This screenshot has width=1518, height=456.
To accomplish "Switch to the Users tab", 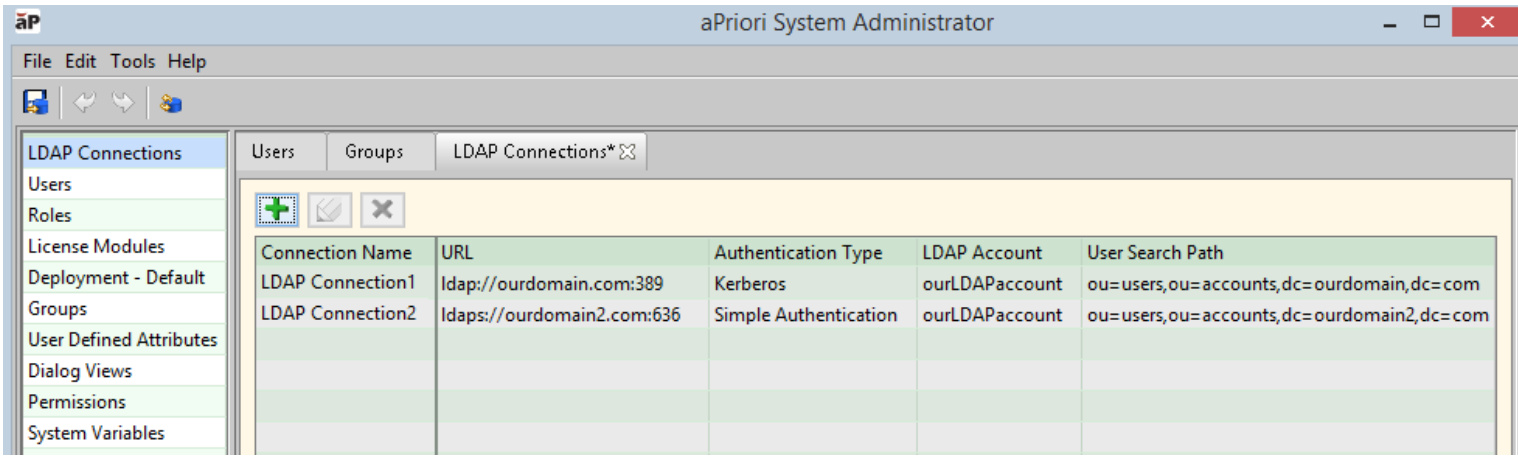I will pyautogui.click(x=273, y=152).
